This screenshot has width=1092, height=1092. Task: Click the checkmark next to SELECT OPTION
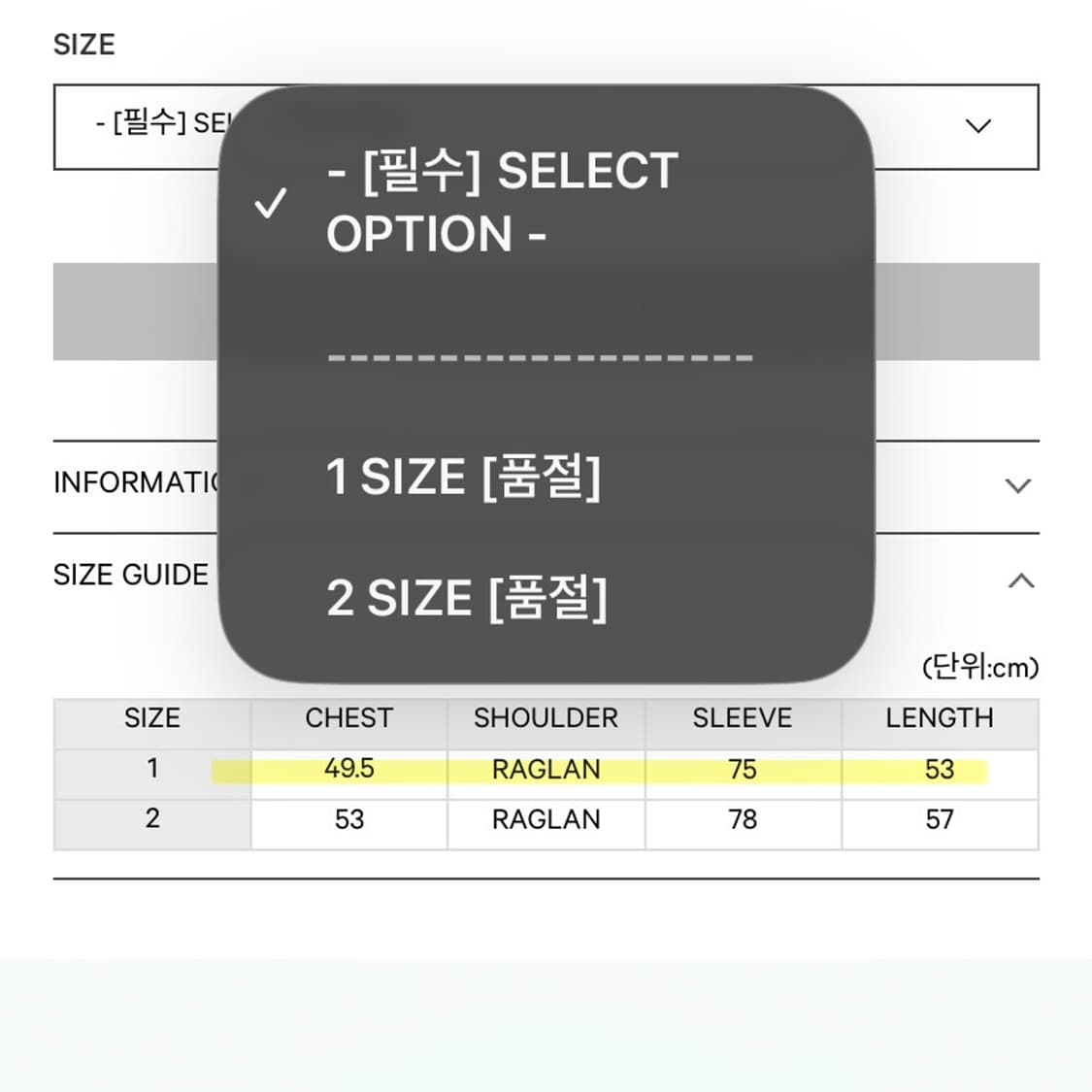271,202
